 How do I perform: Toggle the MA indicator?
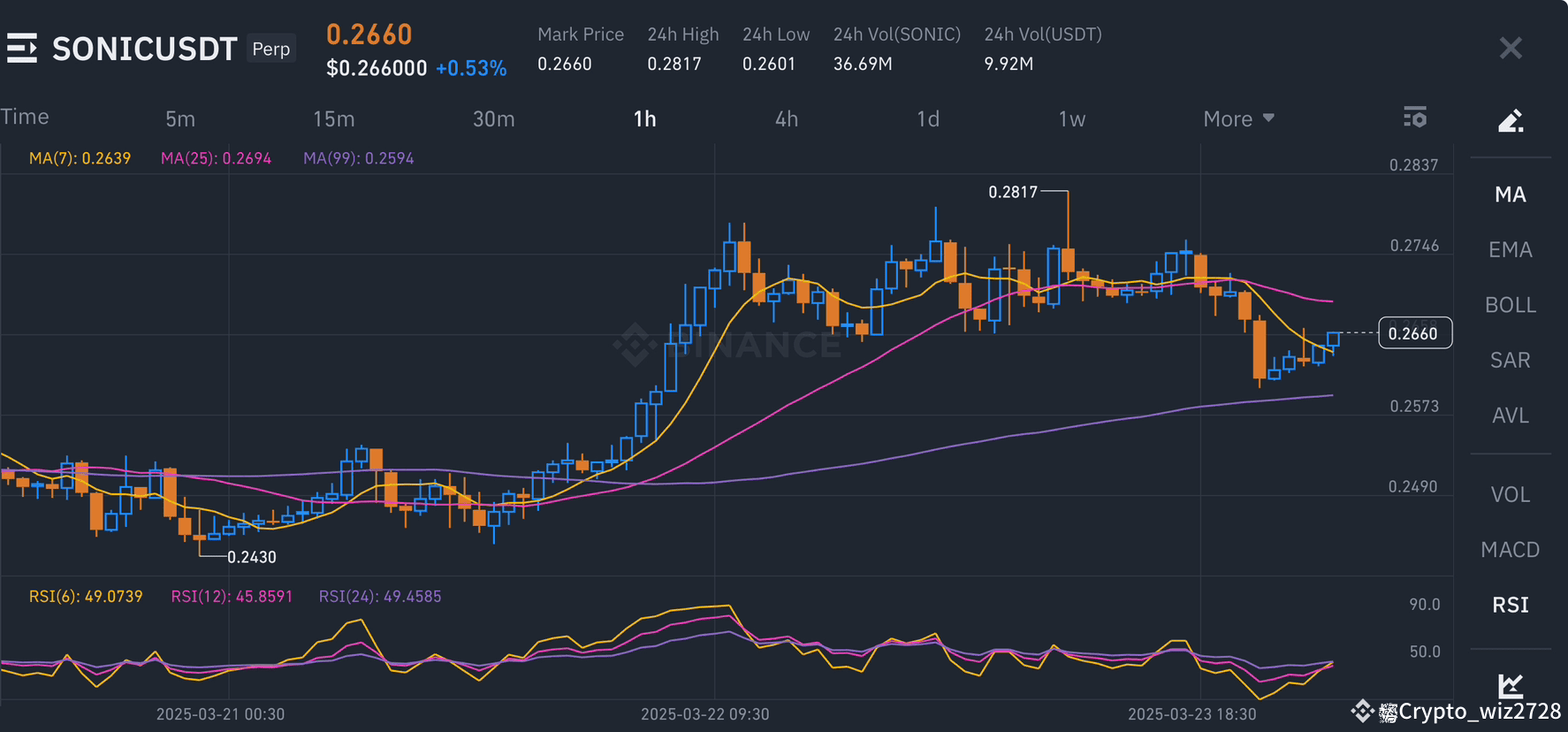click(x=1511, y=194)
